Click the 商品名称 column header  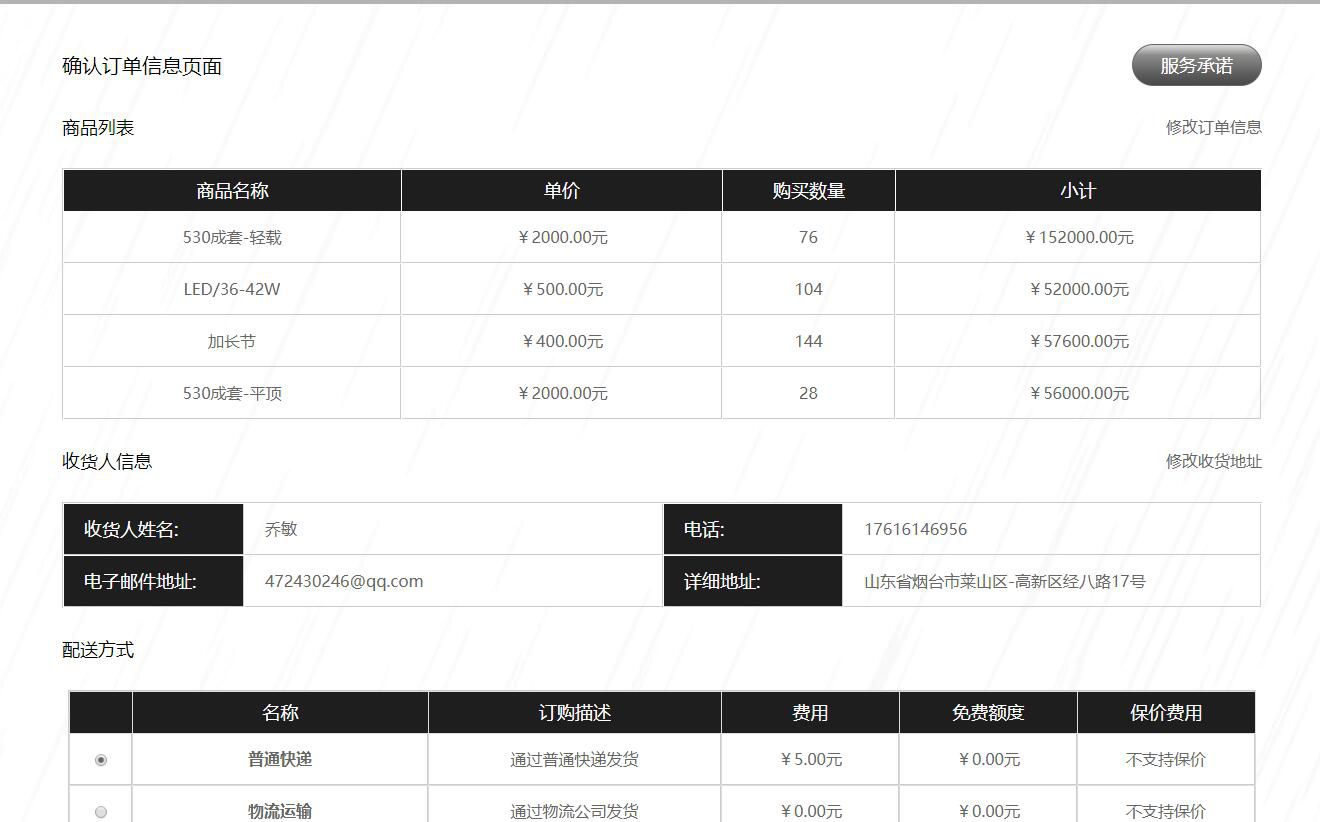click(x=232, y=190)
